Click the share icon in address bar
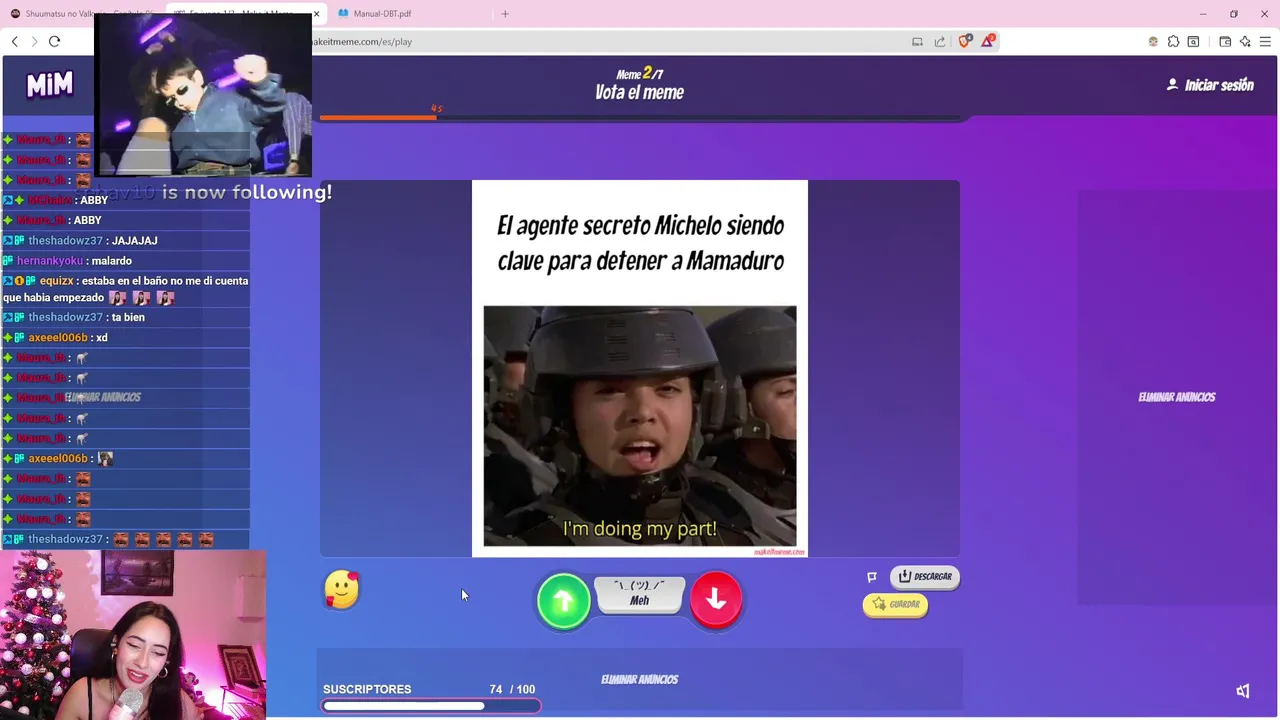 click(x=940, y=41)
